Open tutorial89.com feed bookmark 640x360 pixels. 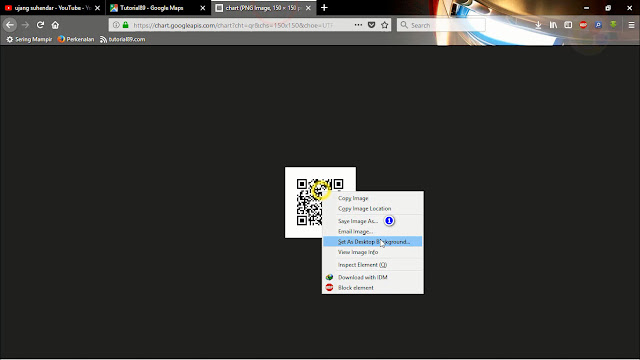click(122, 39)
